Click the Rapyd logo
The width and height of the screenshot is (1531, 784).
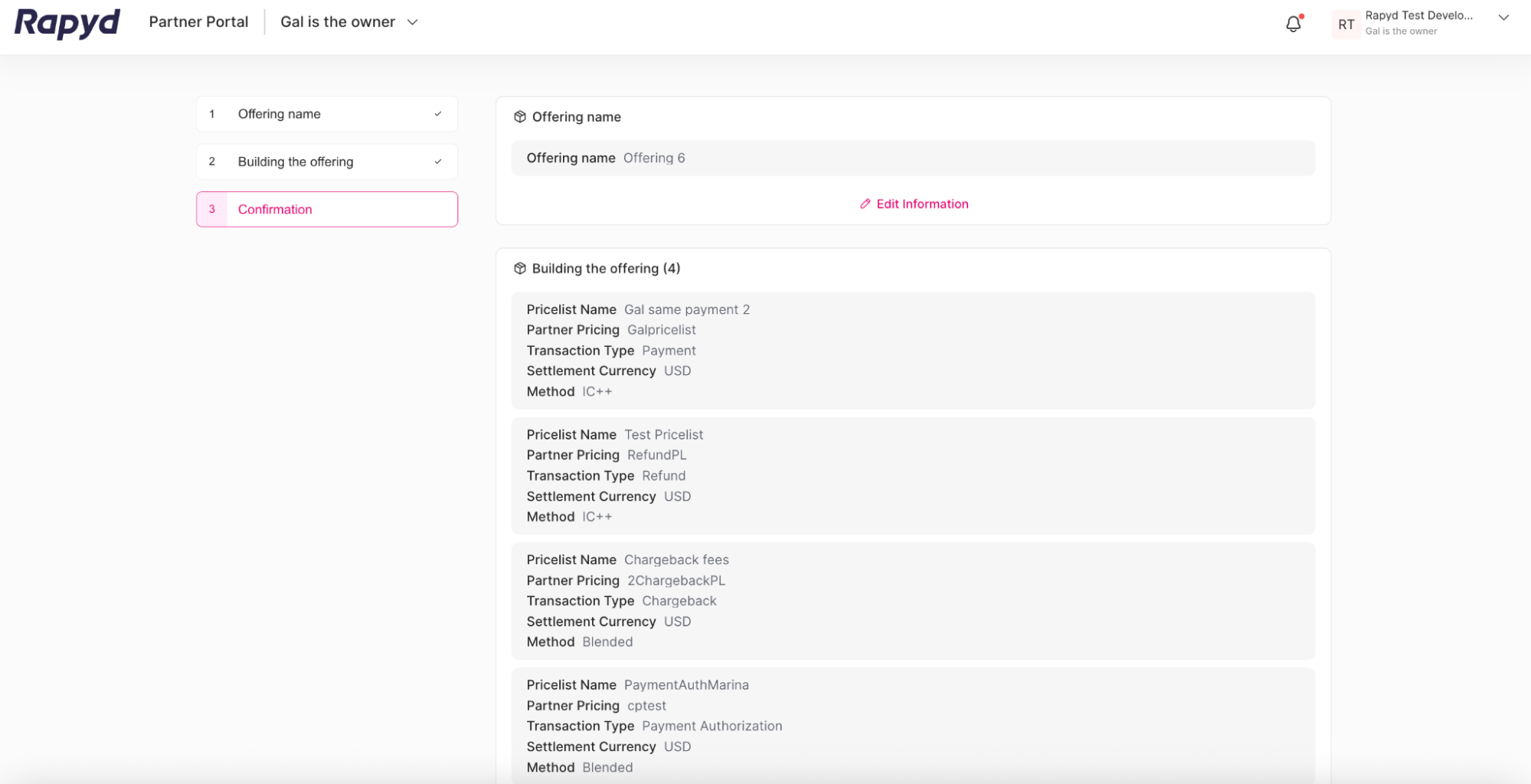pos(67,23)
